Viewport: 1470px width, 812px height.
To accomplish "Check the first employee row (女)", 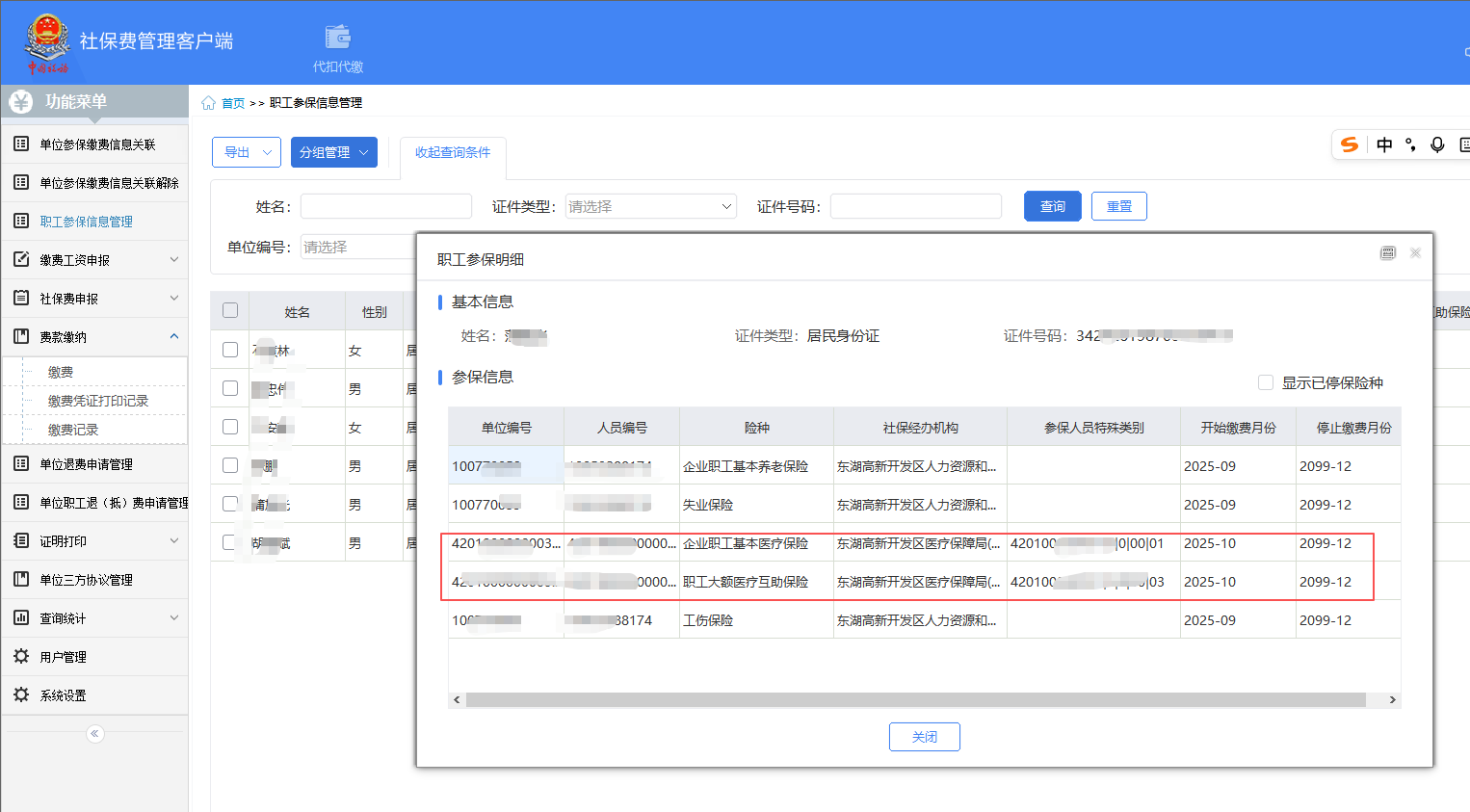I will pos(230,350).
